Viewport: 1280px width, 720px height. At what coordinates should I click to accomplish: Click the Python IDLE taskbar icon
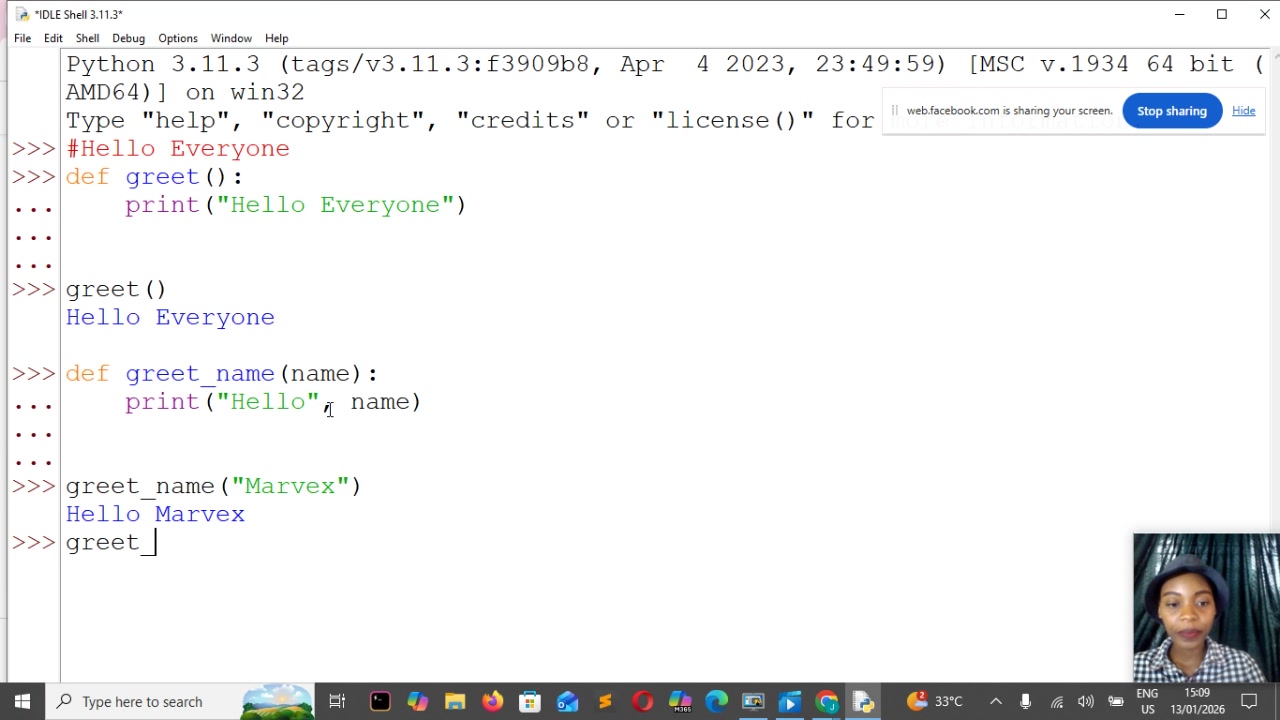click(864, 701)
